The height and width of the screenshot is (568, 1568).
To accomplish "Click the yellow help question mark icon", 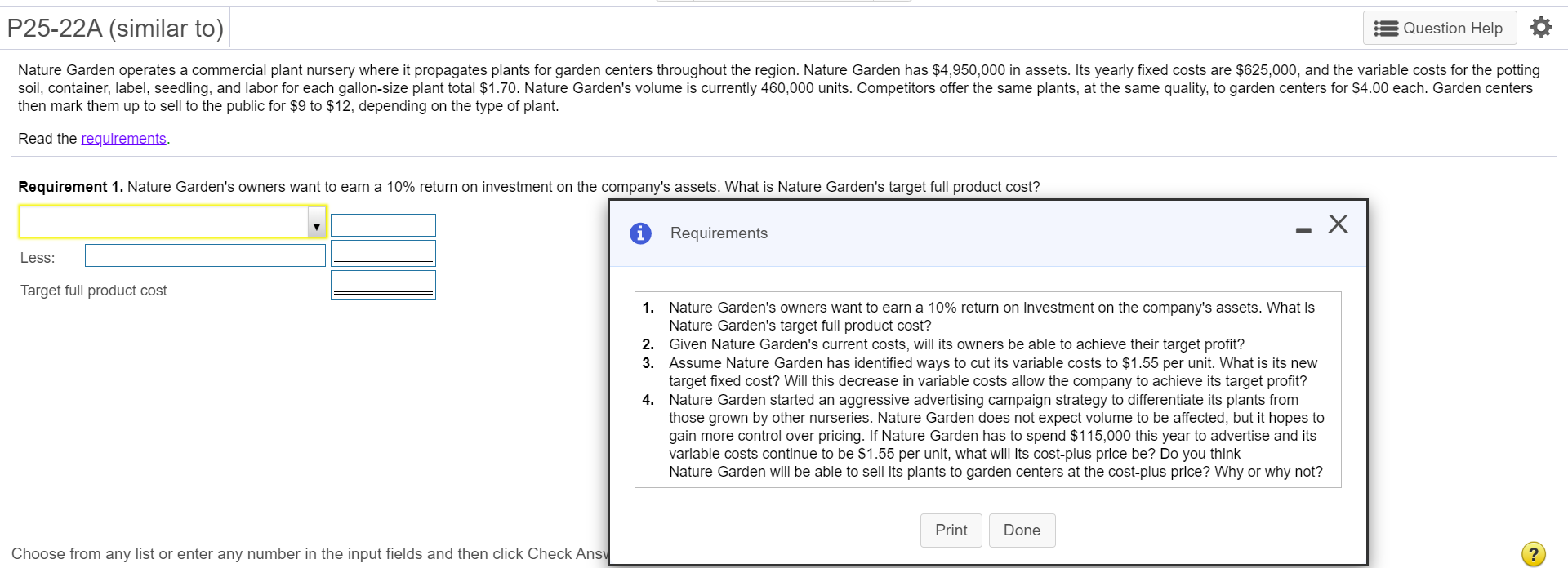I will 1533,554.
